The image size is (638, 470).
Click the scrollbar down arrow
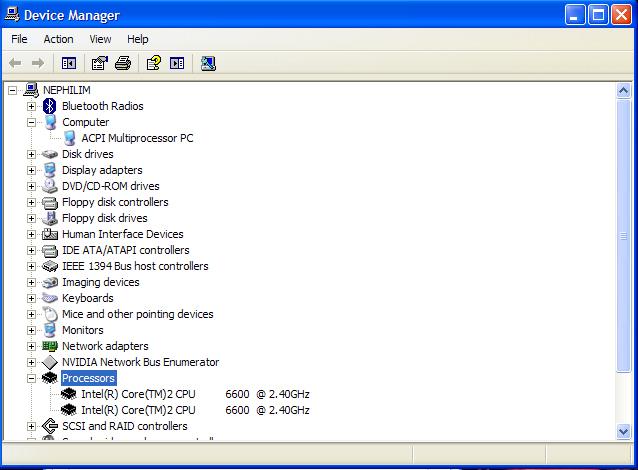623,431
